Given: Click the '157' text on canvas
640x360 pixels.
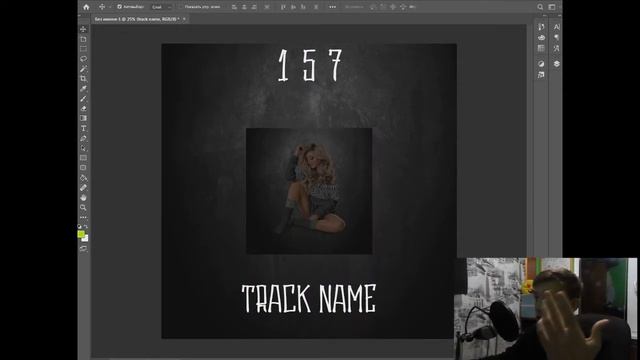Looking at the screenshot, I should click(x=310, y=65).
